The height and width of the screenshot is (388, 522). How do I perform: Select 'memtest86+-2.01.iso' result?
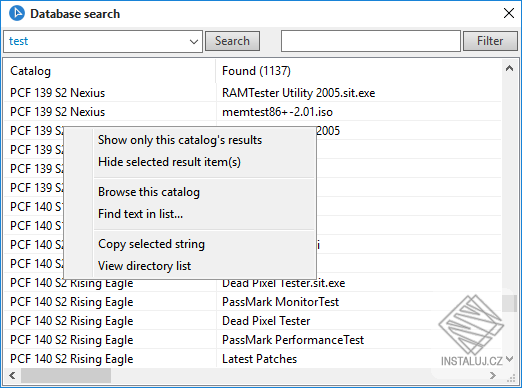277,112
